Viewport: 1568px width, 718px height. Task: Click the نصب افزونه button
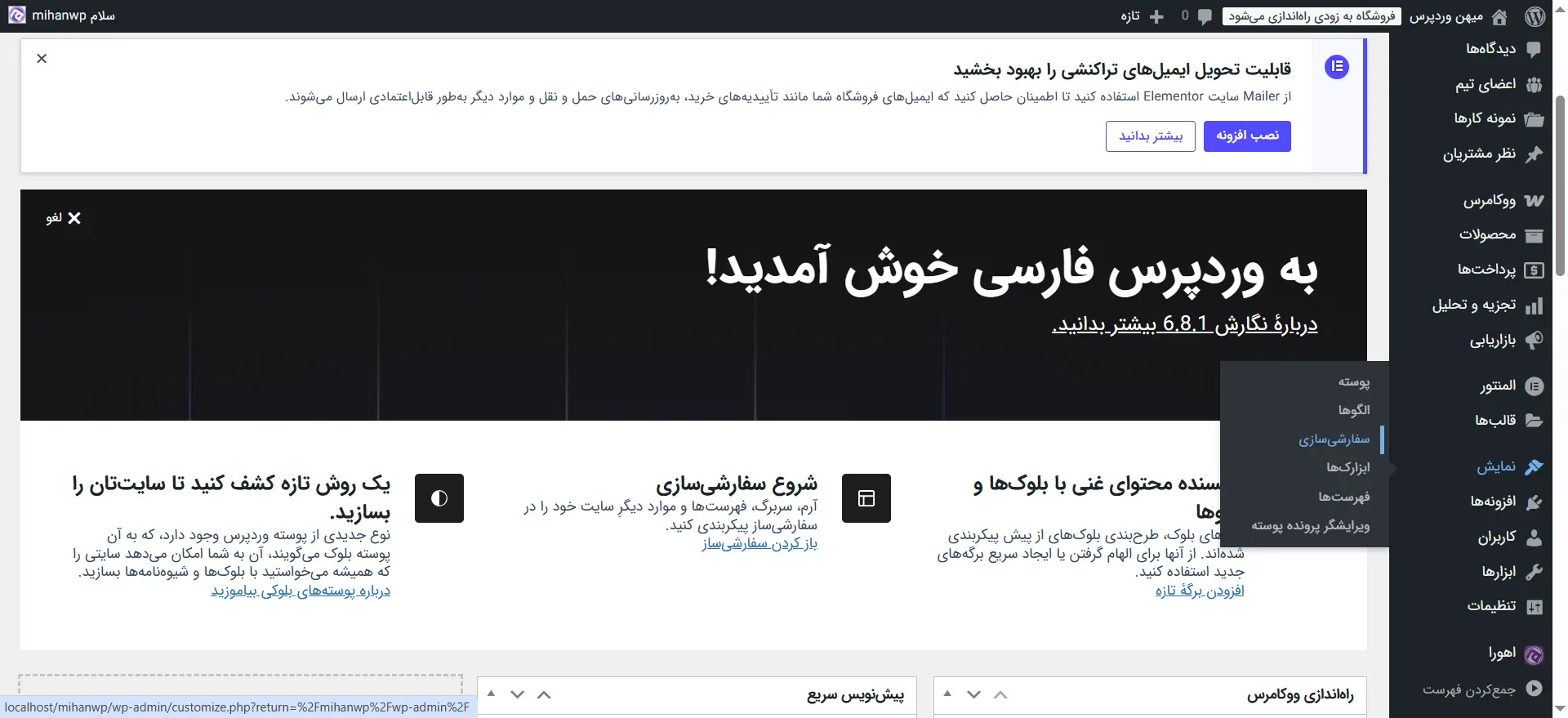[1247, 136]
